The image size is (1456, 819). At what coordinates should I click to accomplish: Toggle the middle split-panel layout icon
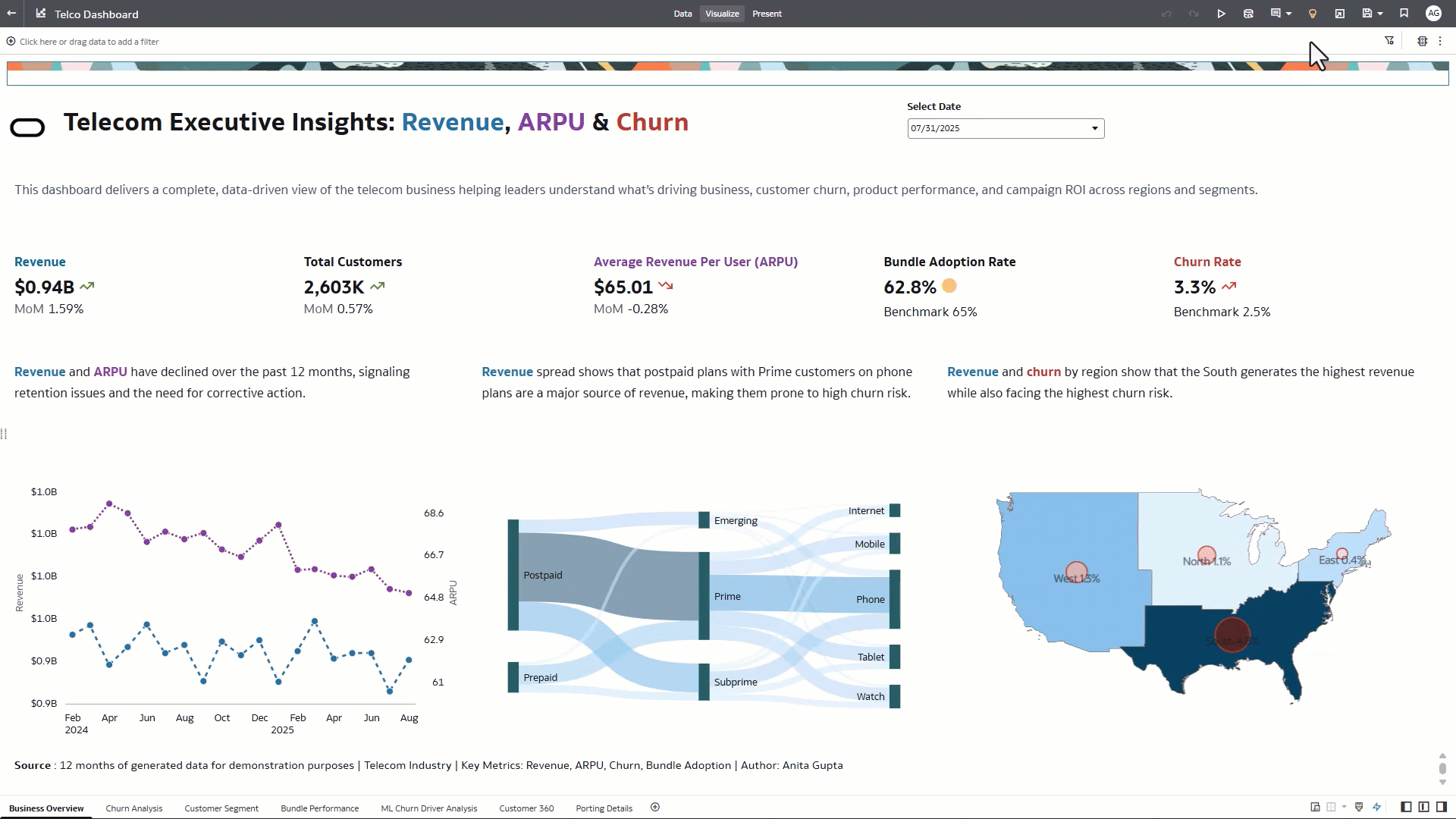pyautogui.click(x=1423, y=807)
